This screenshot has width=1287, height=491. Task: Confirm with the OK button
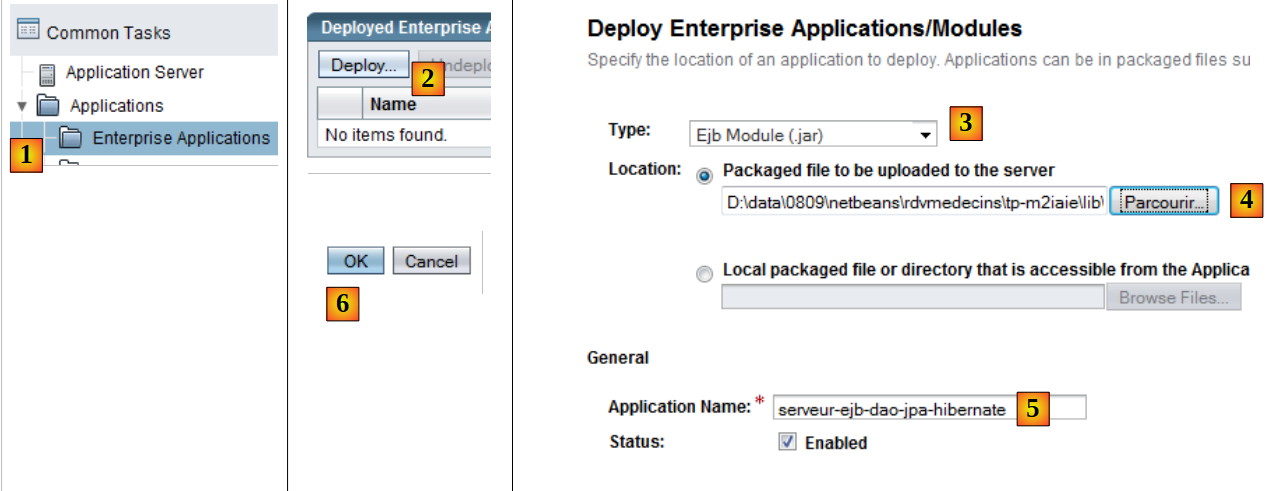pyautogui.click(x=355, y=261)
